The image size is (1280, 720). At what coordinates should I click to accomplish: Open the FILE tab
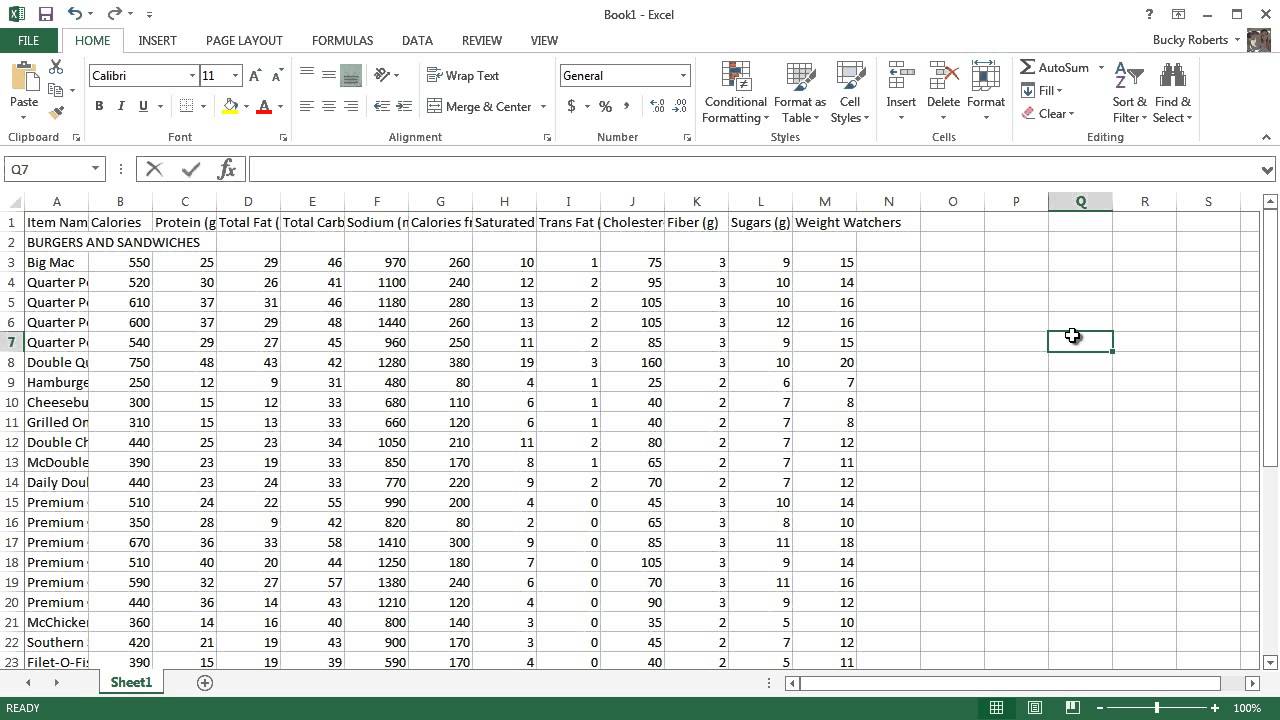coord(28,41)
